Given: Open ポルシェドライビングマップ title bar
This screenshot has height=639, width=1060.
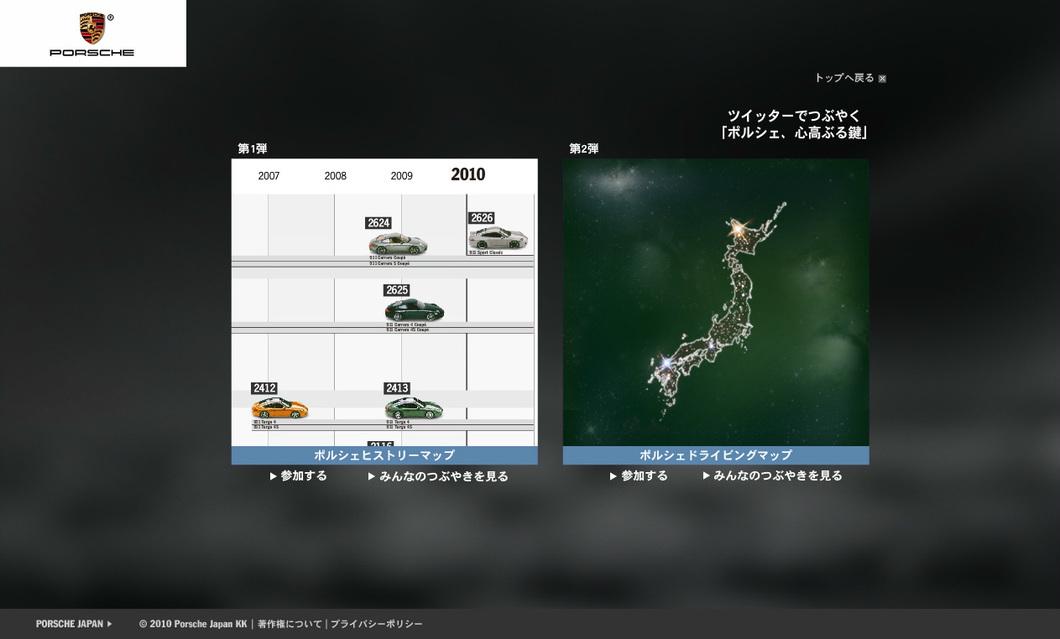Looking at the screenshot, I should tap(715, 455).
